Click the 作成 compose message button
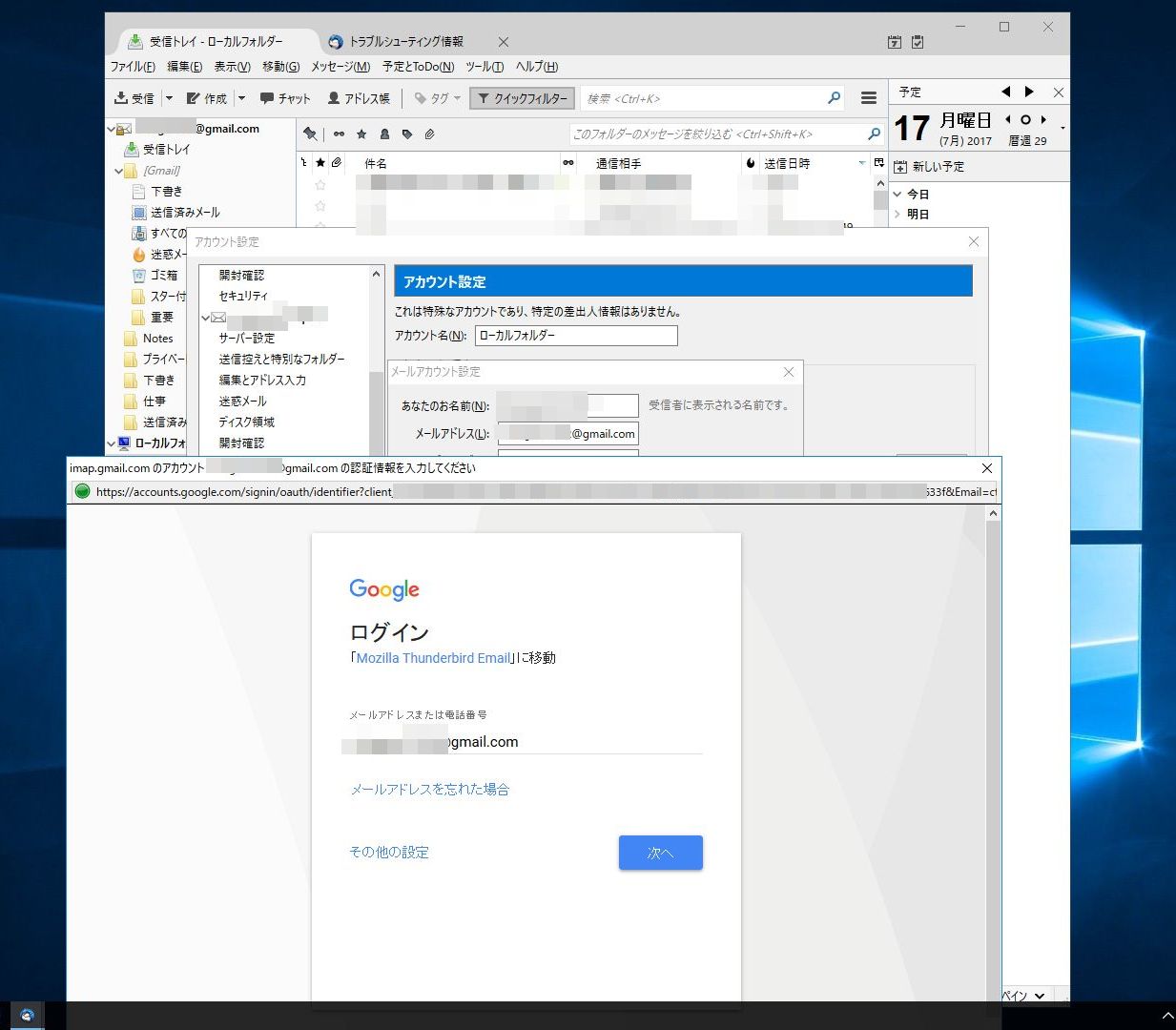The width and height of the screenshot is (1176, 1030). point(207,98)
